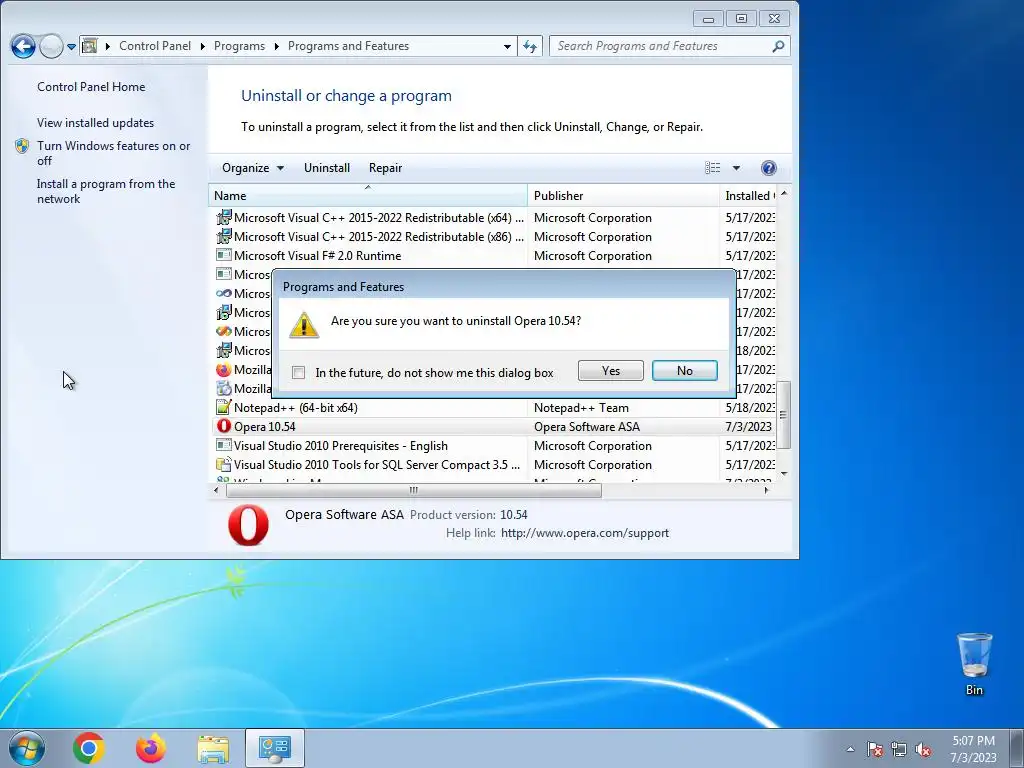Click Notepad++ Team publisher cell

581,408
